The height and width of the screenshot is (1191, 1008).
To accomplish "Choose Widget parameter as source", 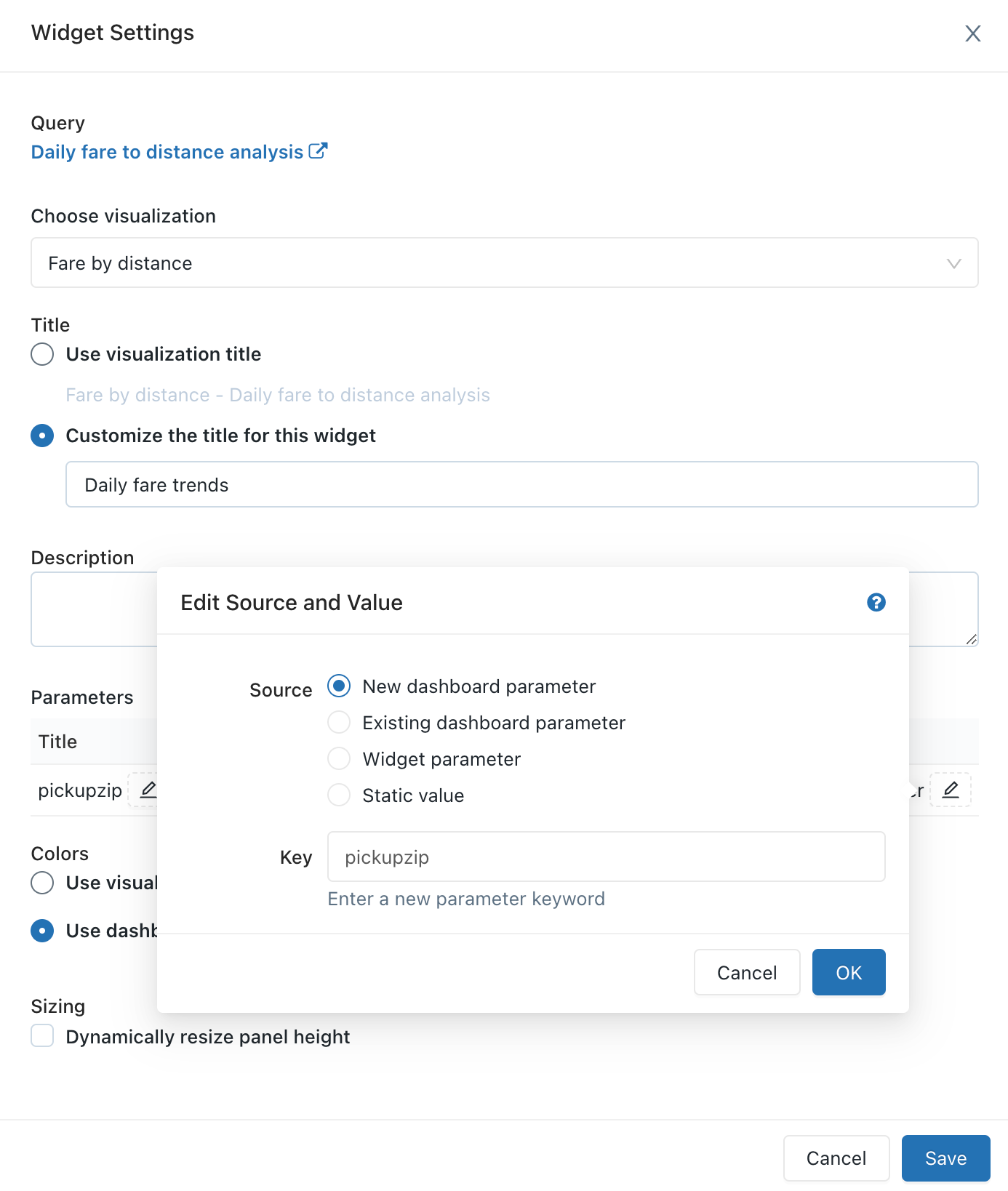I will 339,758.
